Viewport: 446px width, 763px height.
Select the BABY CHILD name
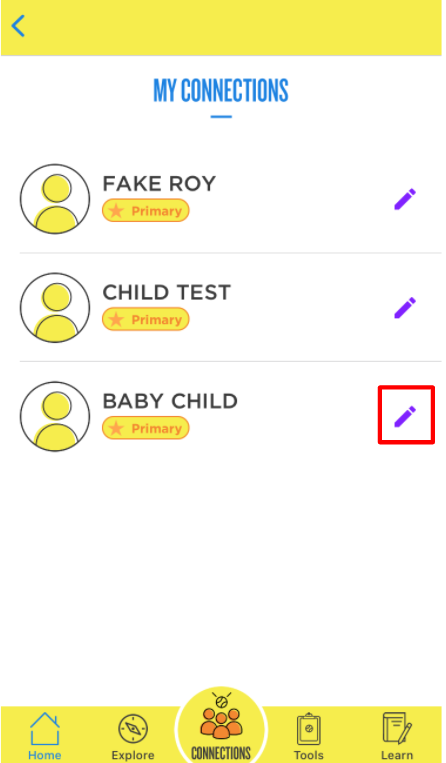pos(170,401)
